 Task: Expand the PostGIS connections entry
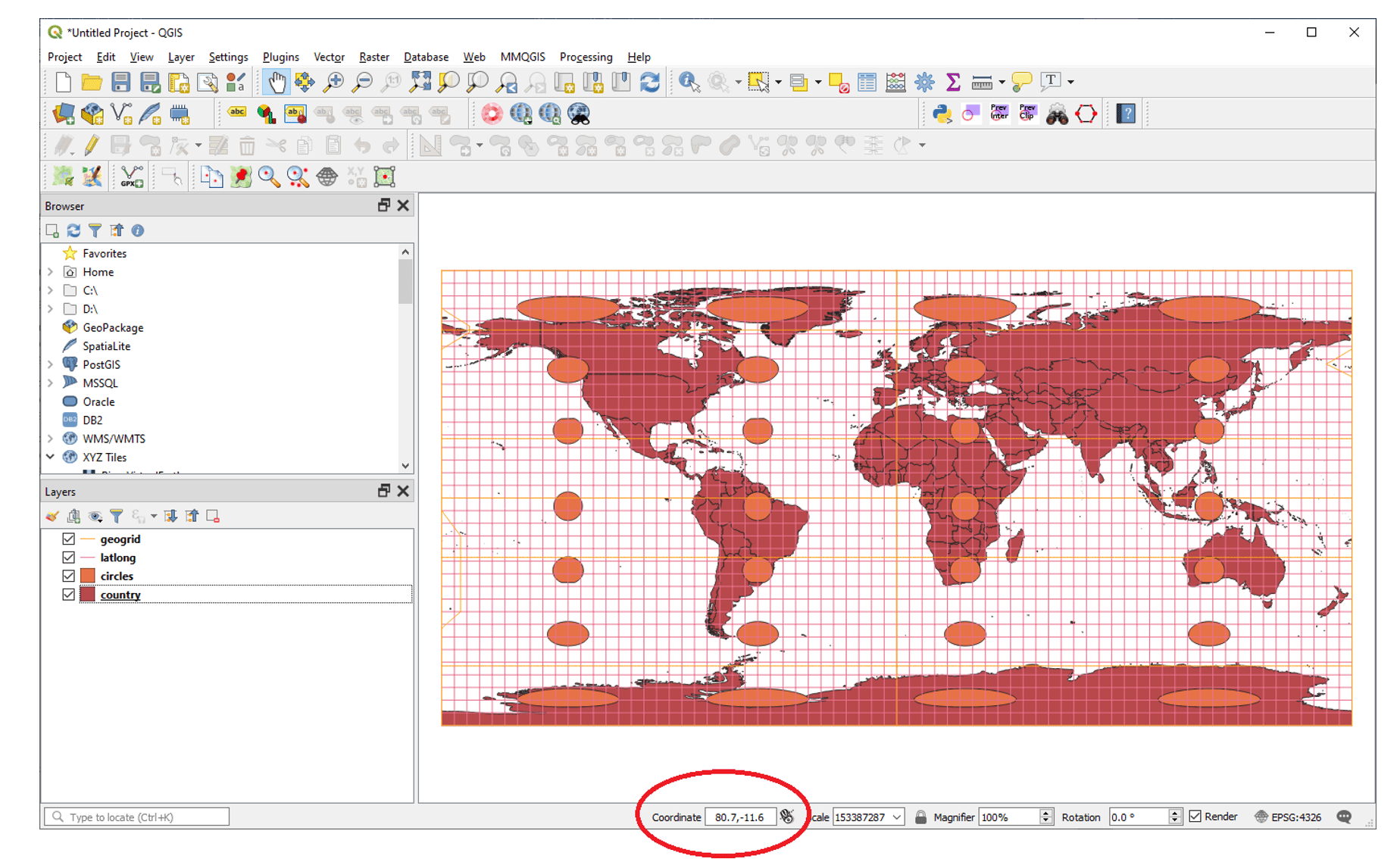click(x=50, y=364)
